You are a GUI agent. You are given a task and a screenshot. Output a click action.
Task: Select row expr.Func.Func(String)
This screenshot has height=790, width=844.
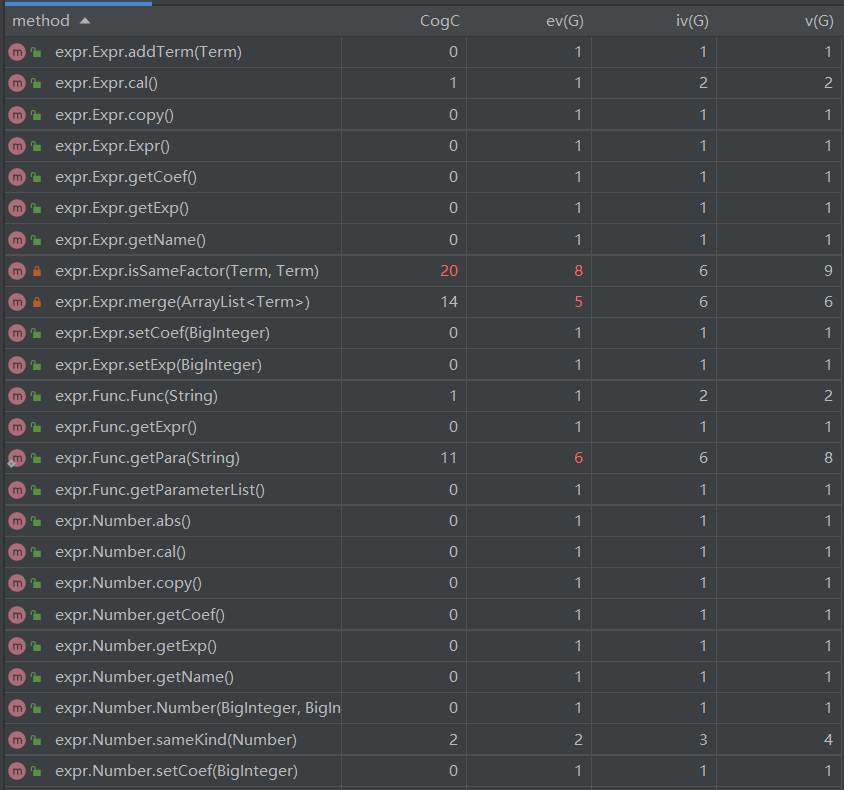tap(423, 396)
